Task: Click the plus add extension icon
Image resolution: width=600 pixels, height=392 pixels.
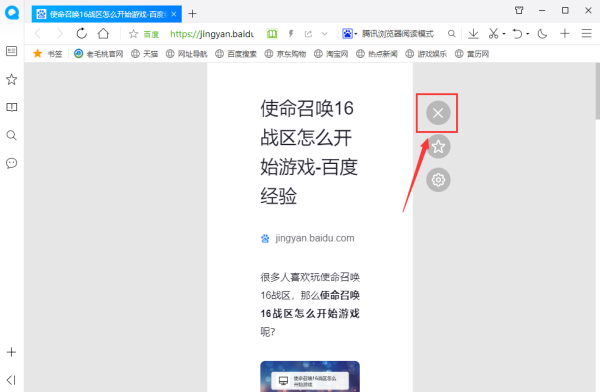Action: pos(565,34)
